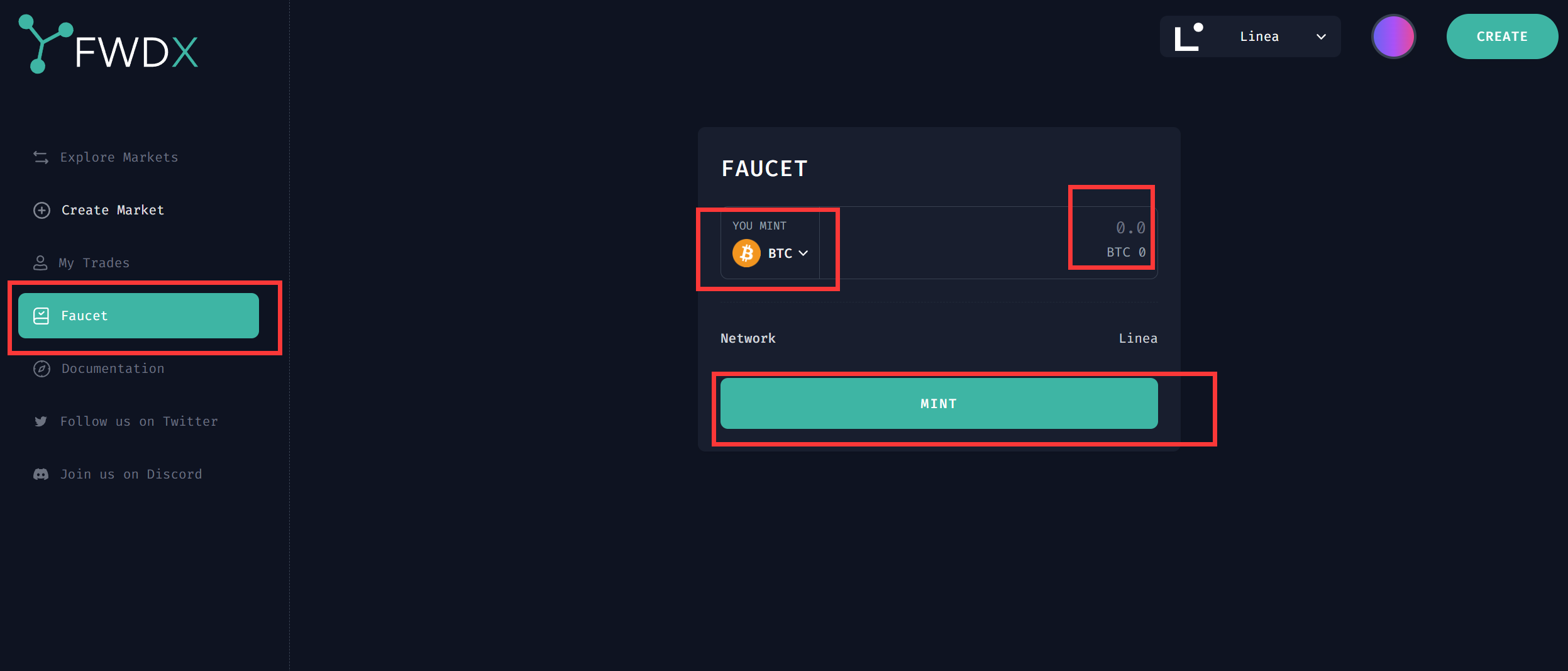Click the Linea network logo icon
The height and width of the screenshot is (671, 1568).
(1188, 37)
